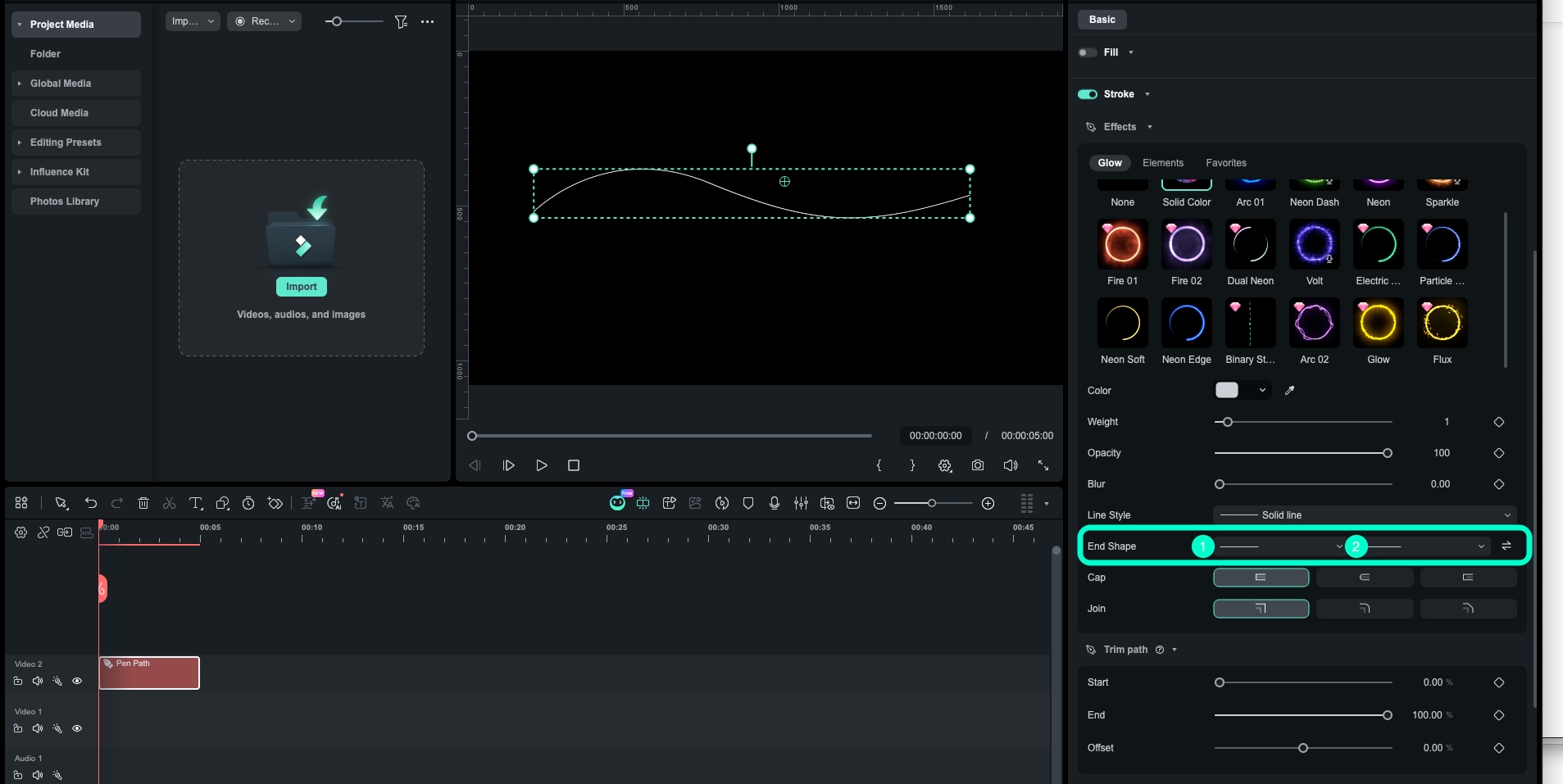
Task: Start a voiceover with the microphone icon
Action: 775,503
